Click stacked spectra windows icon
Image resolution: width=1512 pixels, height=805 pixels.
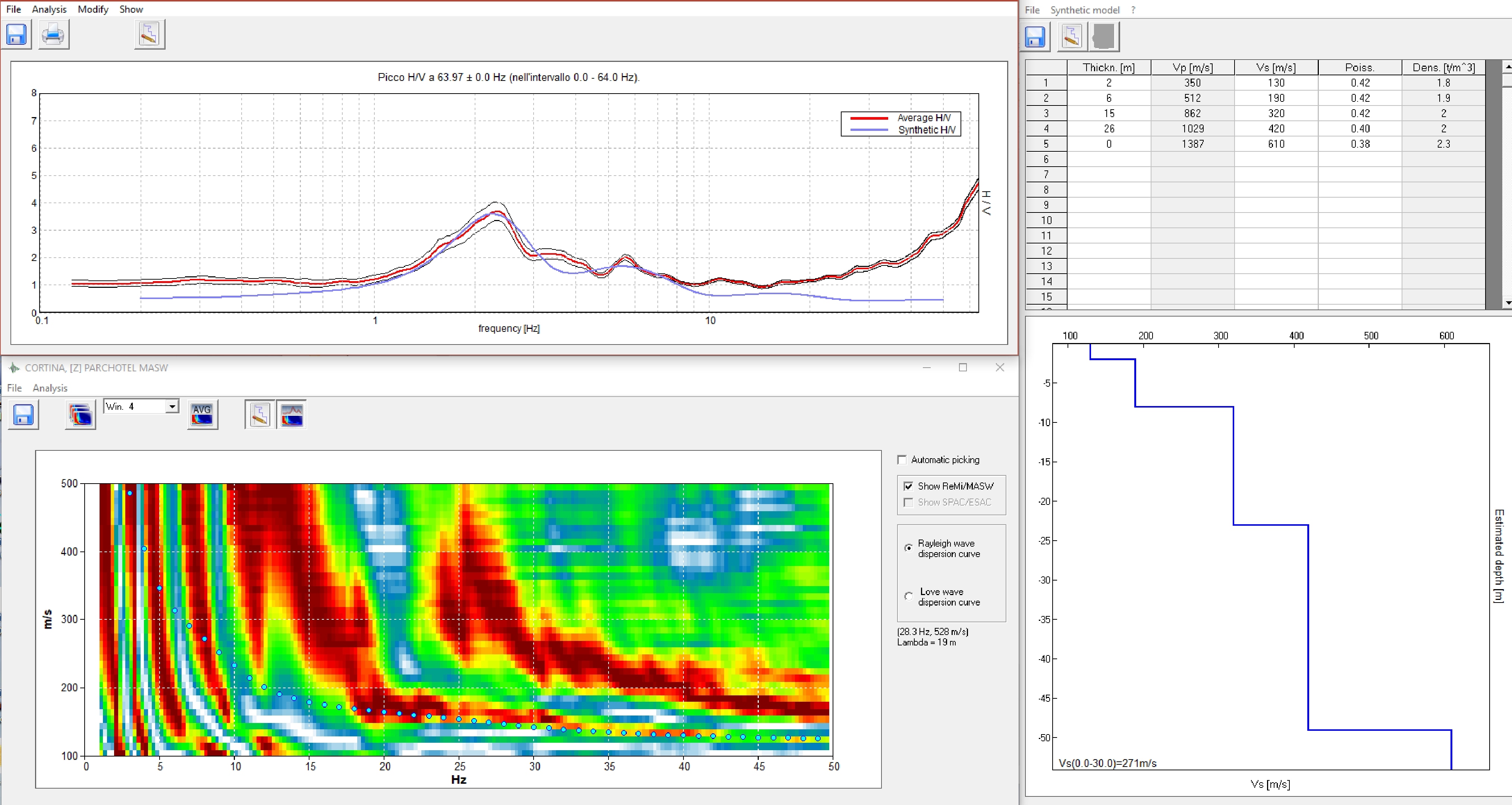(81, 415)
